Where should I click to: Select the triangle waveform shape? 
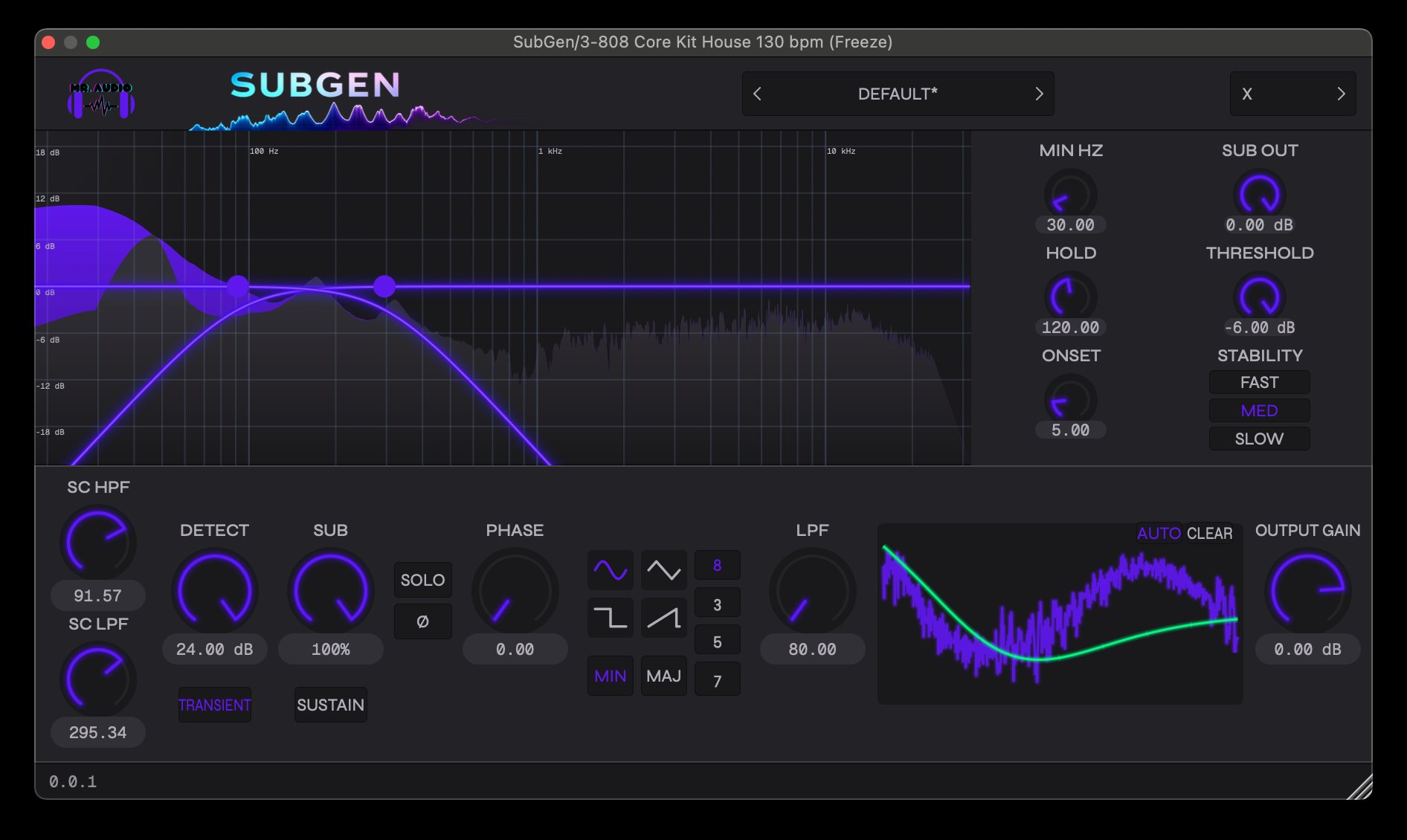coord(663,569)
